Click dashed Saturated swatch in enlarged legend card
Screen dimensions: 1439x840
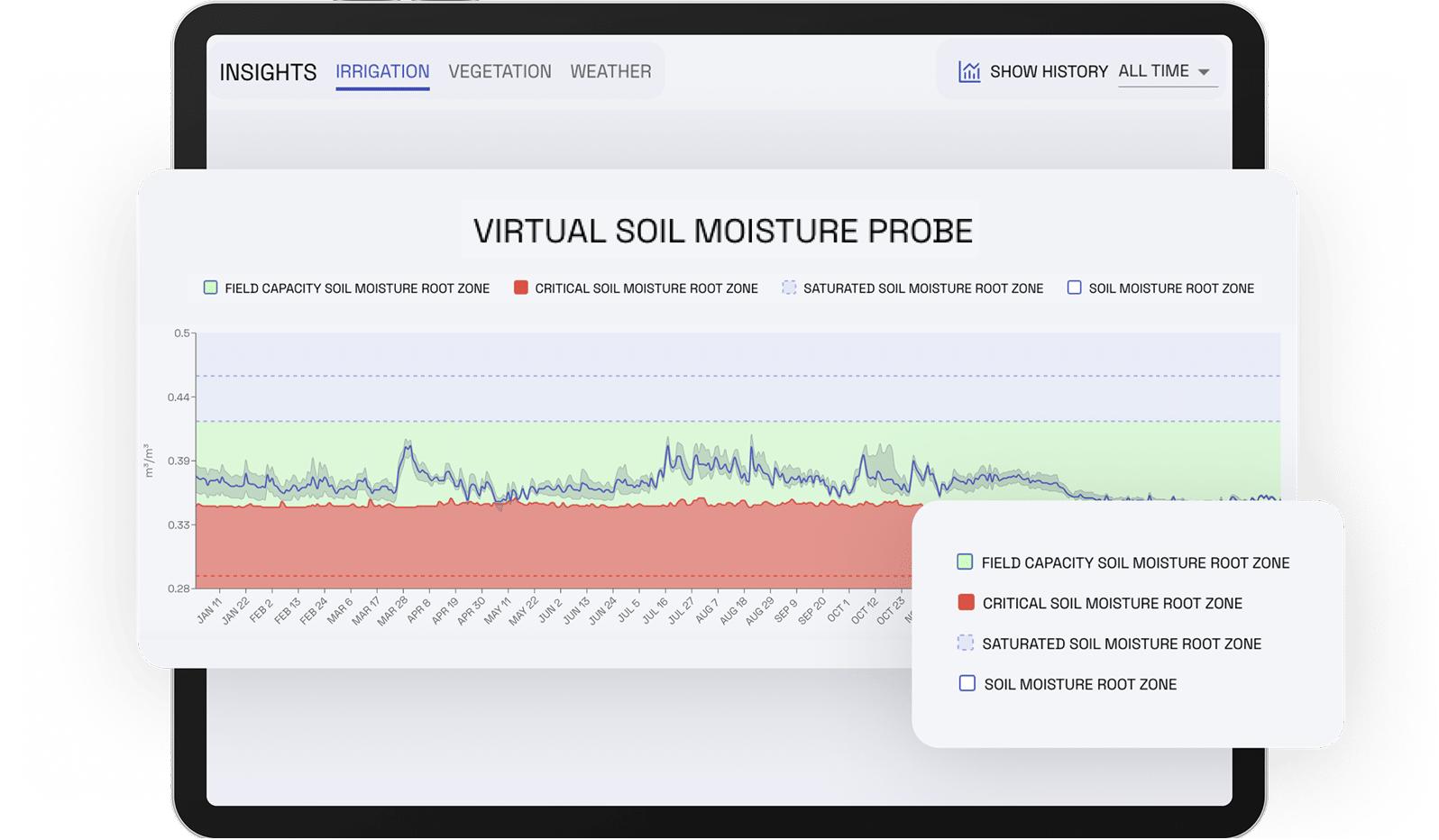[966, 644]
